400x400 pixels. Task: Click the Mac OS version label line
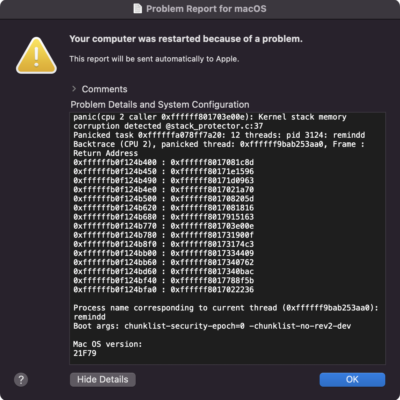(108, 344)
